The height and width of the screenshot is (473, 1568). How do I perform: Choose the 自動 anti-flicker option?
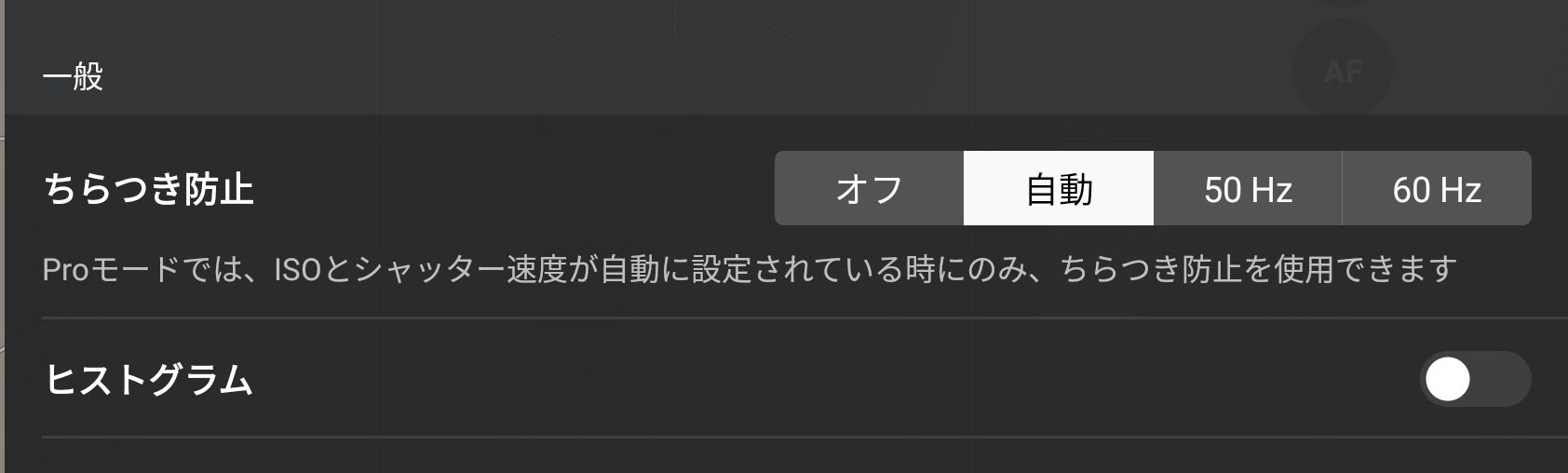click(x=1059, y=189)
